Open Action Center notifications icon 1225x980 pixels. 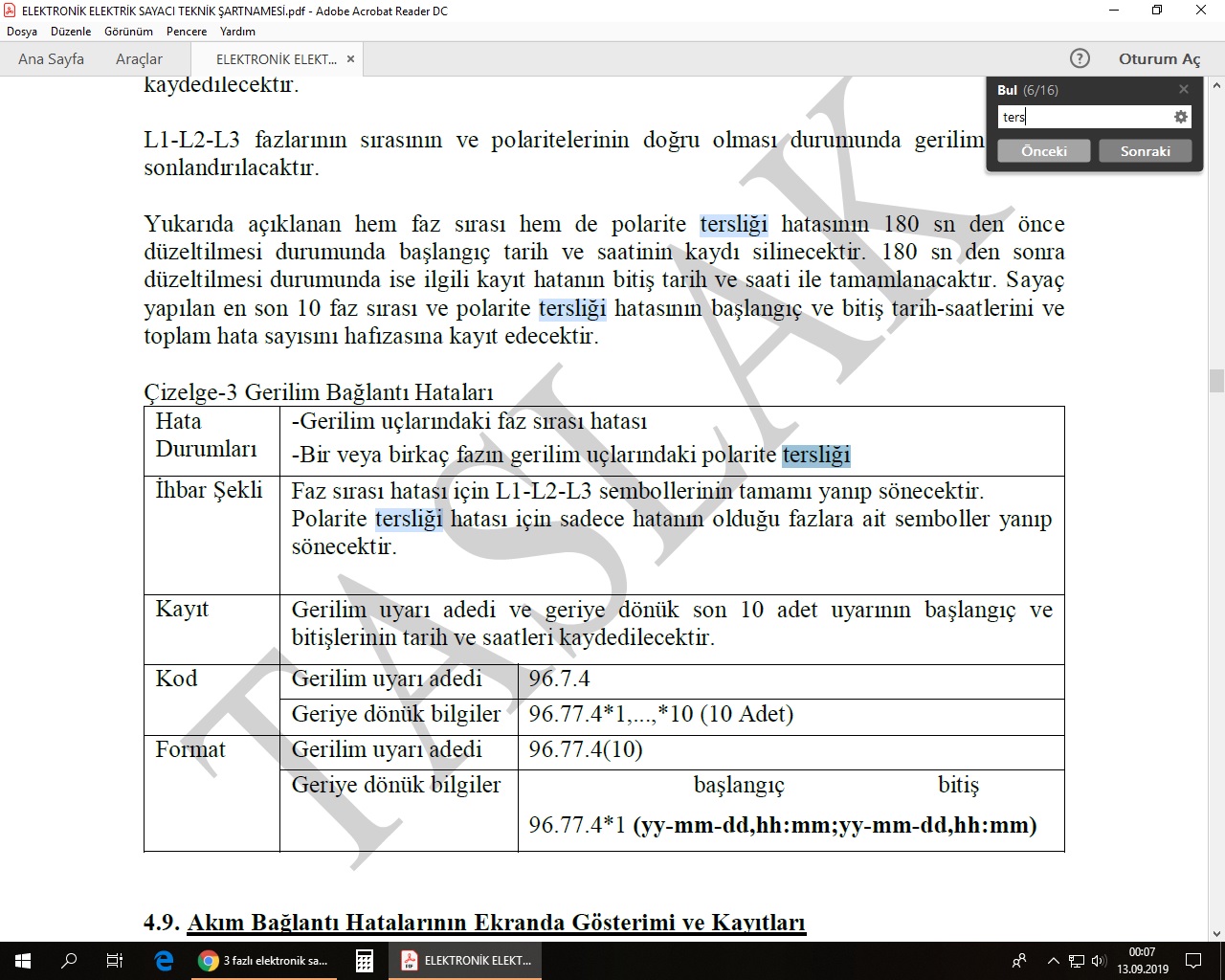[x=1193, y=961]
